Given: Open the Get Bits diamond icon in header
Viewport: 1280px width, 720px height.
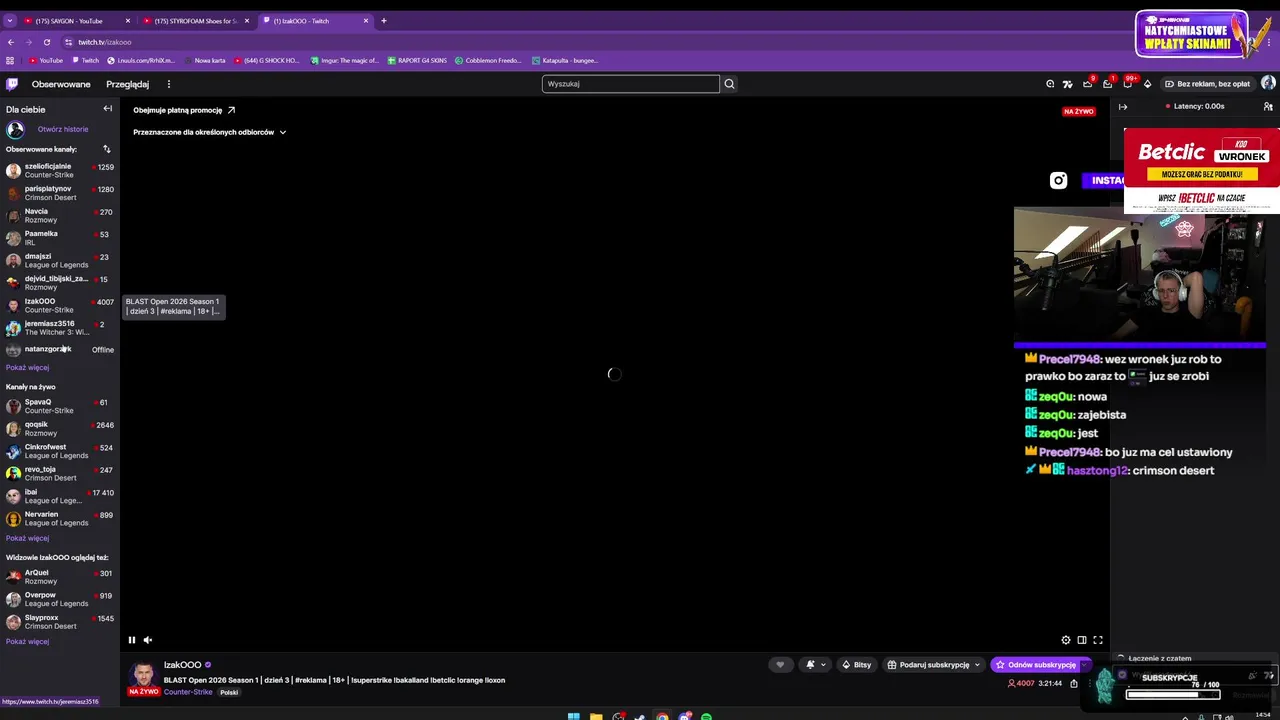Looking at the screenshot, I should click(x=1147, y=84).
